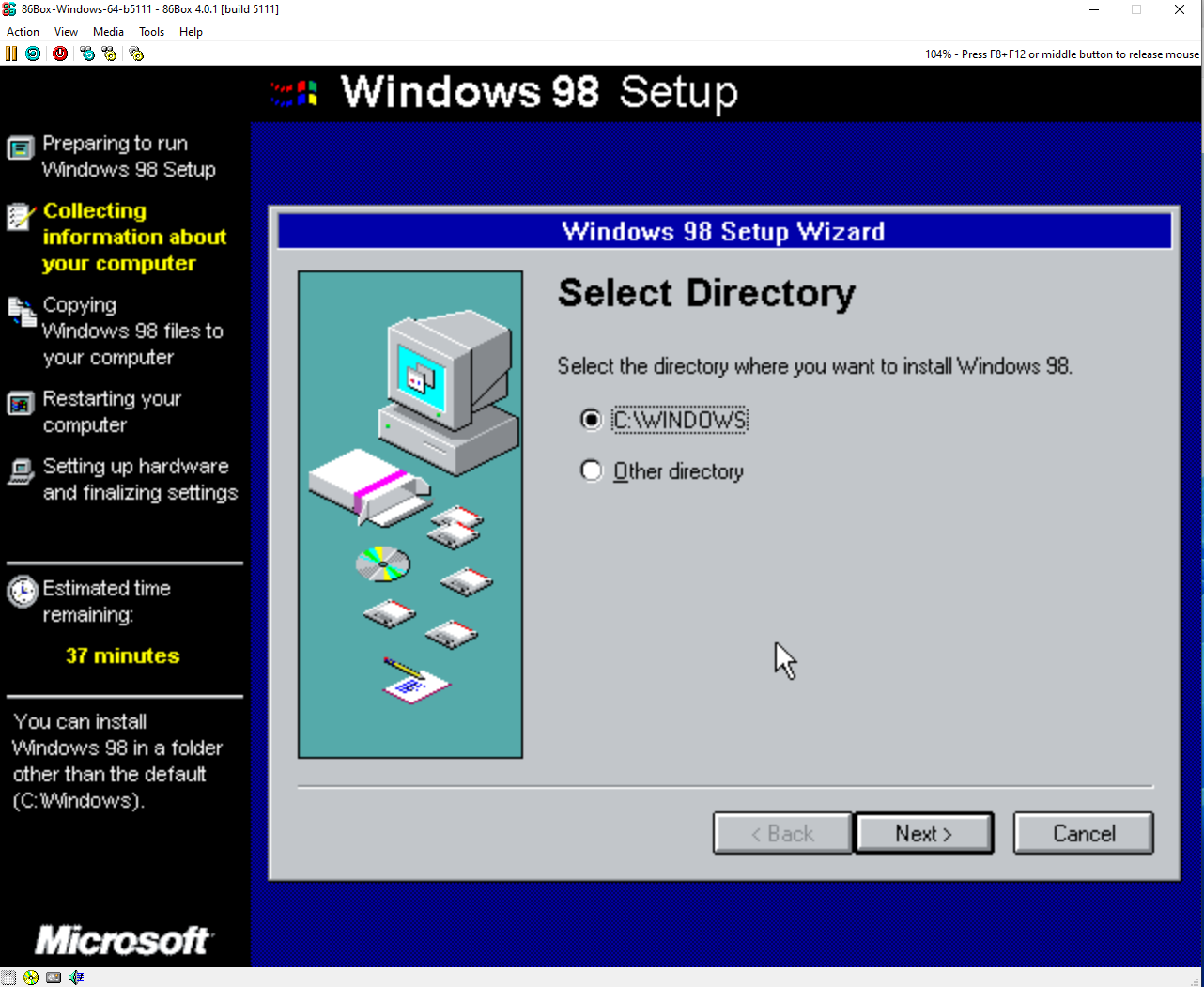Send Ctrl+Alt+Del using its toolbar icon
This screenshot has height=987, width=1204.
click(87, 54)
